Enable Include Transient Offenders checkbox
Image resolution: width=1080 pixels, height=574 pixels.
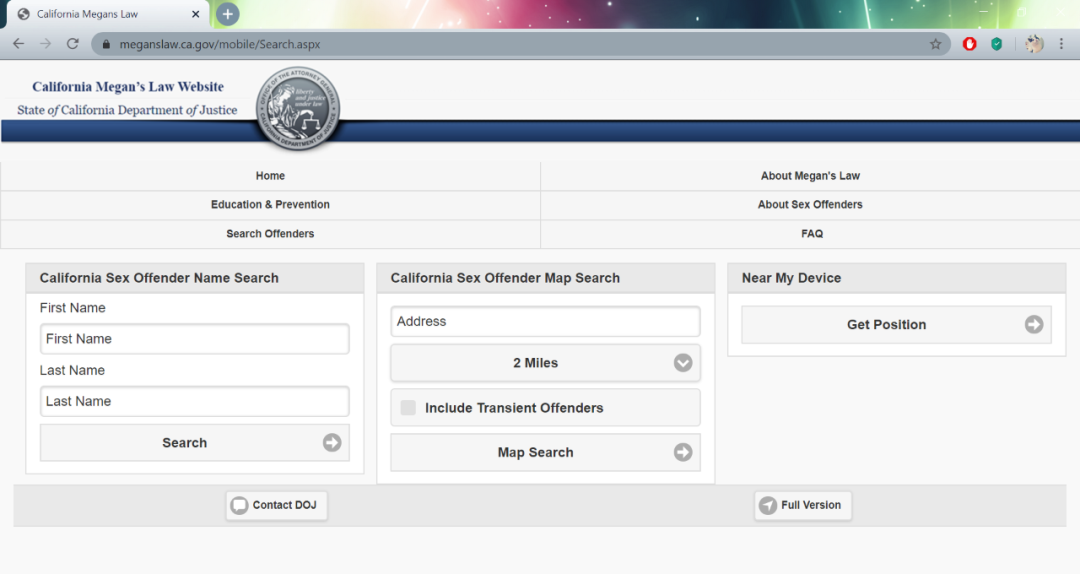click(408, 408)
